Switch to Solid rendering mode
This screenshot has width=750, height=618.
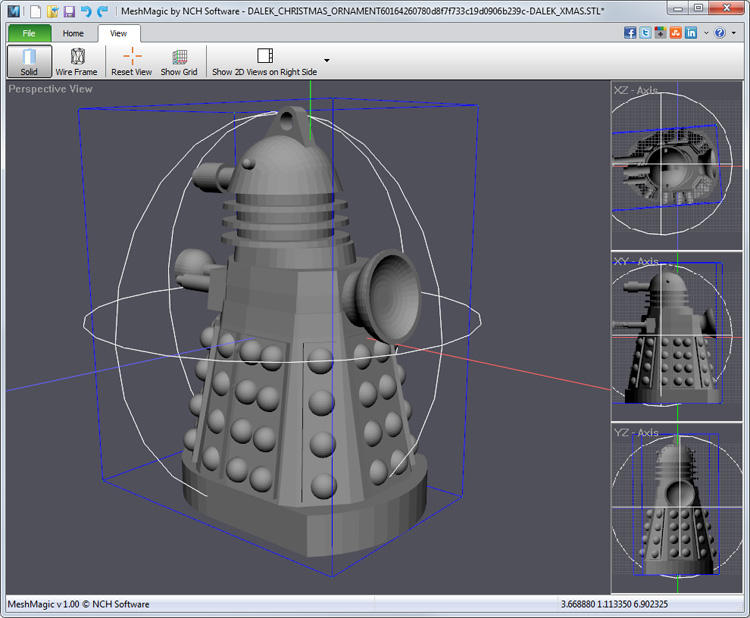[x=29, y=62]
